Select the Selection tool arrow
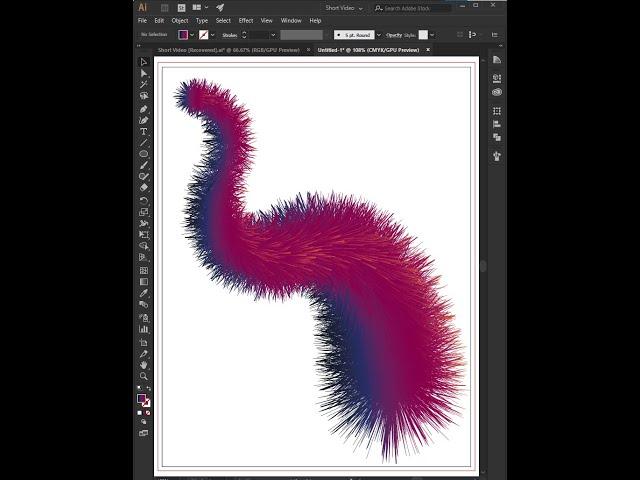This screenshot has width=640, height=480. click(x=144, y=62)
